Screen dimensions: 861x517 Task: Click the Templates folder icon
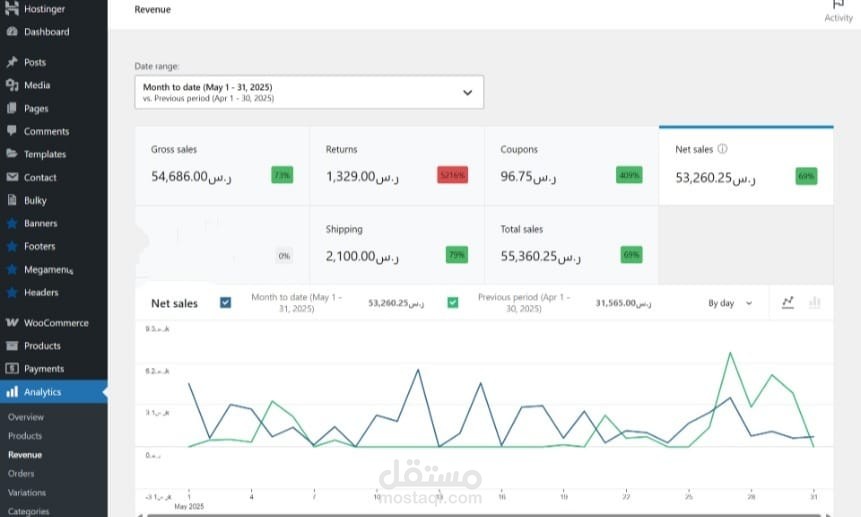pyautogui.click(x=12, y=154)
